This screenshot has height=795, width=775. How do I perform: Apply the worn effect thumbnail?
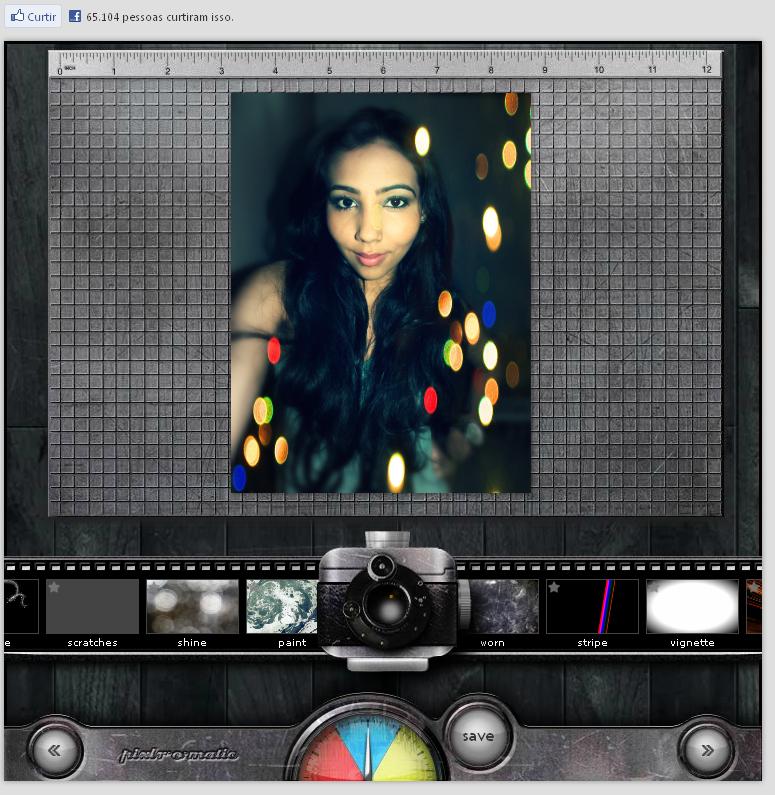click(x=502, y=606)
